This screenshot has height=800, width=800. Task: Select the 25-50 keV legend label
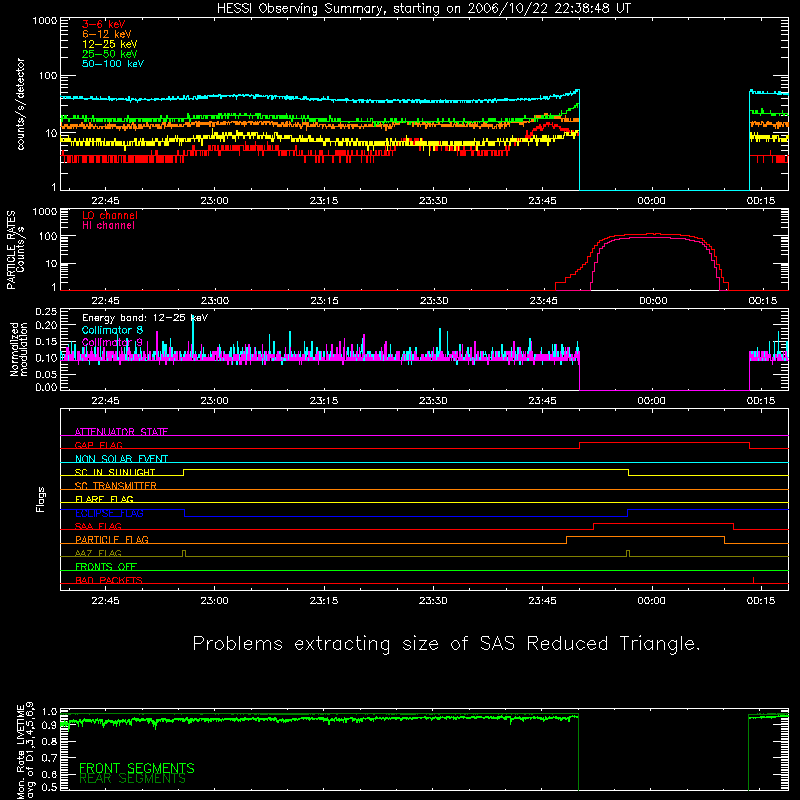(110, 54)
